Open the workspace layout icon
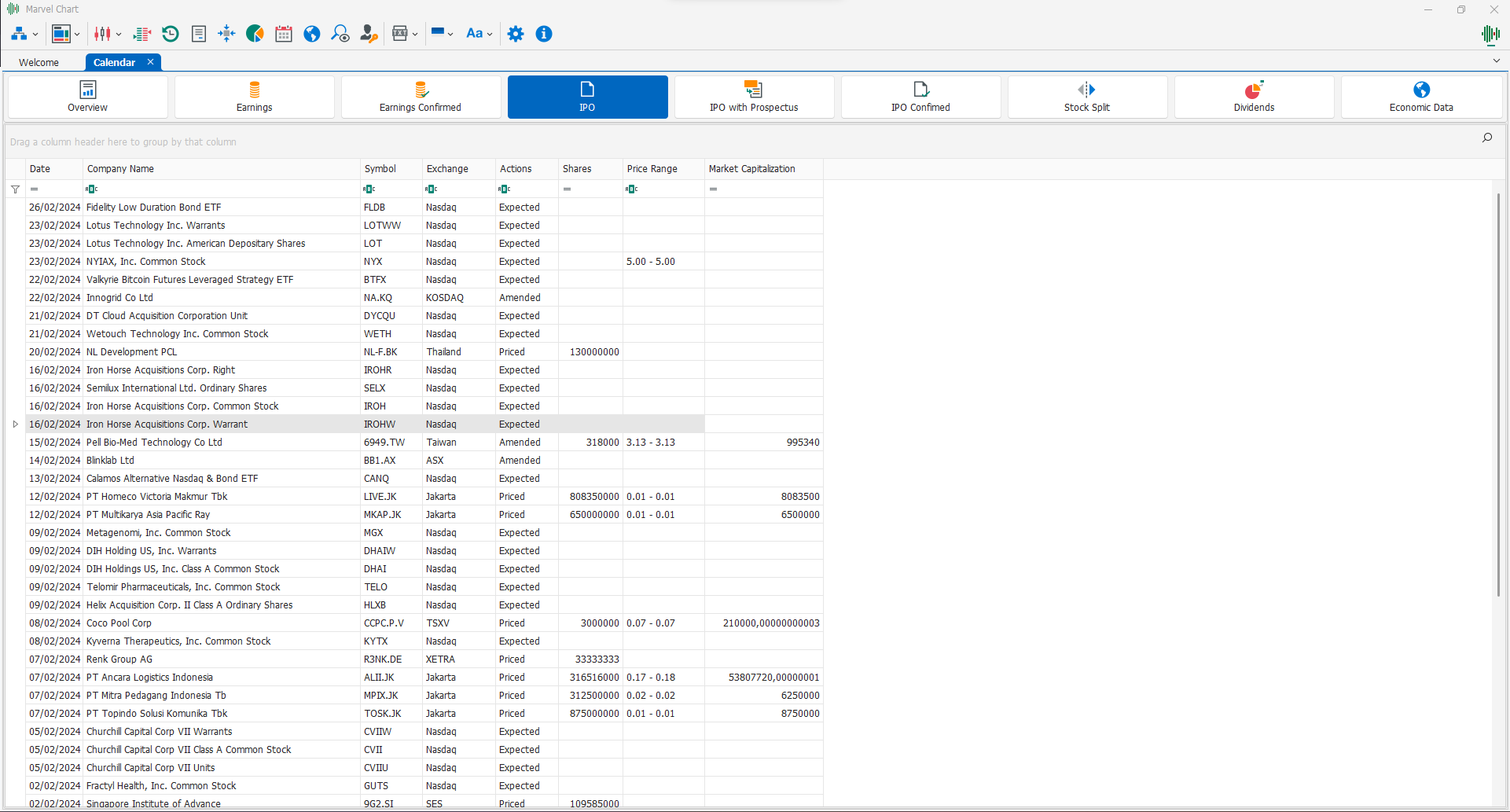Image resolution: width=1510 pixels, height=812 pixels. click(61, 34)
